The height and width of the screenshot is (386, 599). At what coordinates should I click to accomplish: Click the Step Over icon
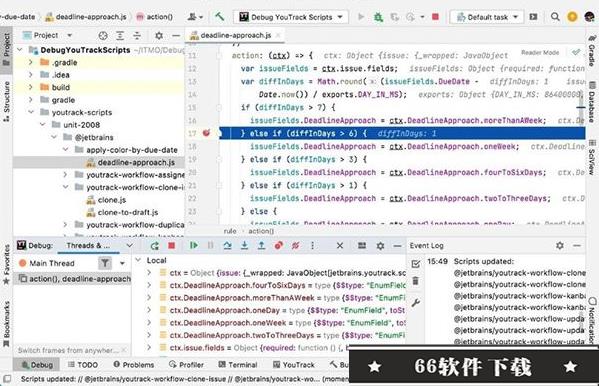coord(227,245)
